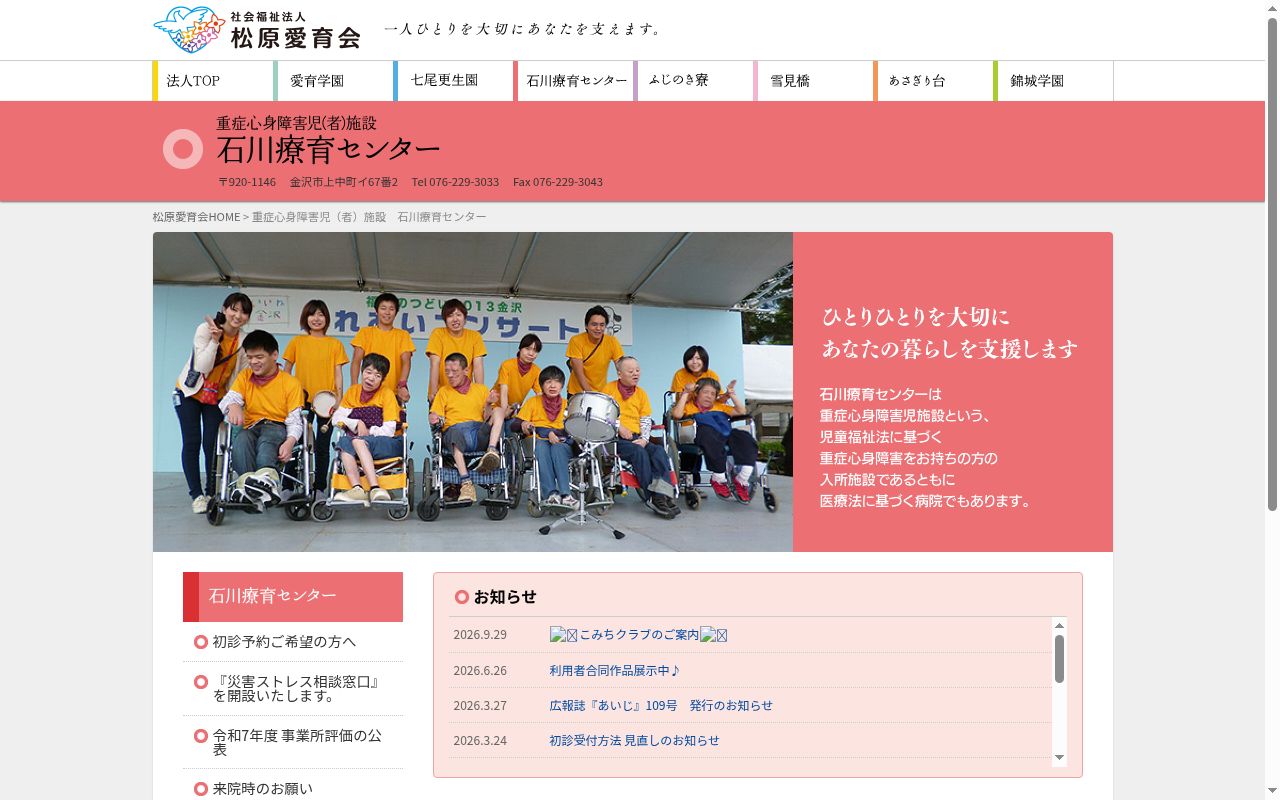Open こみちクラブのご案内 news link
The width and height of the screenshot is (1280, 800).
pos(639,635)
